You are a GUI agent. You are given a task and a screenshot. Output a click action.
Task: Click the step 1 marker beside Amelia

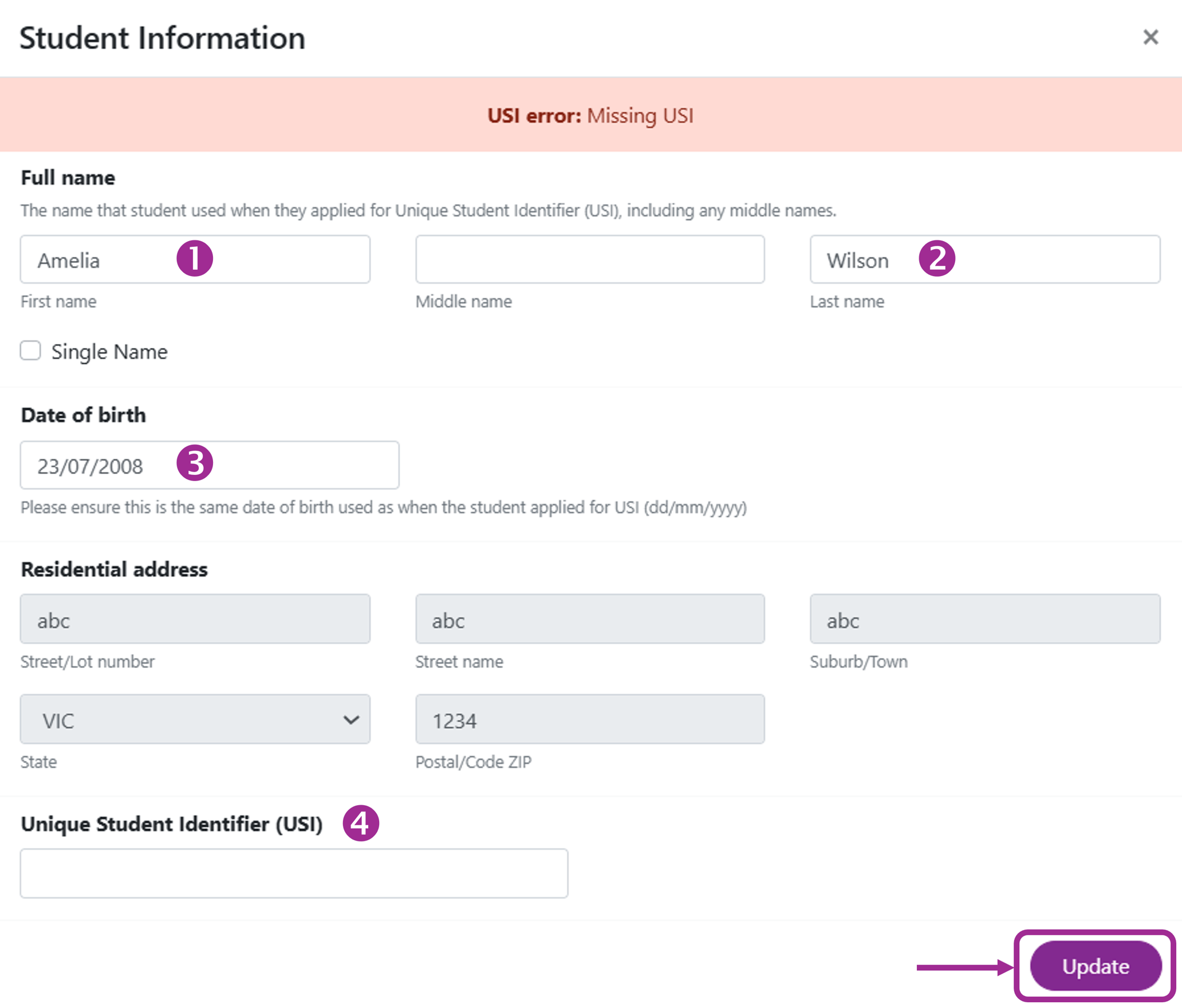click(195, 259)
